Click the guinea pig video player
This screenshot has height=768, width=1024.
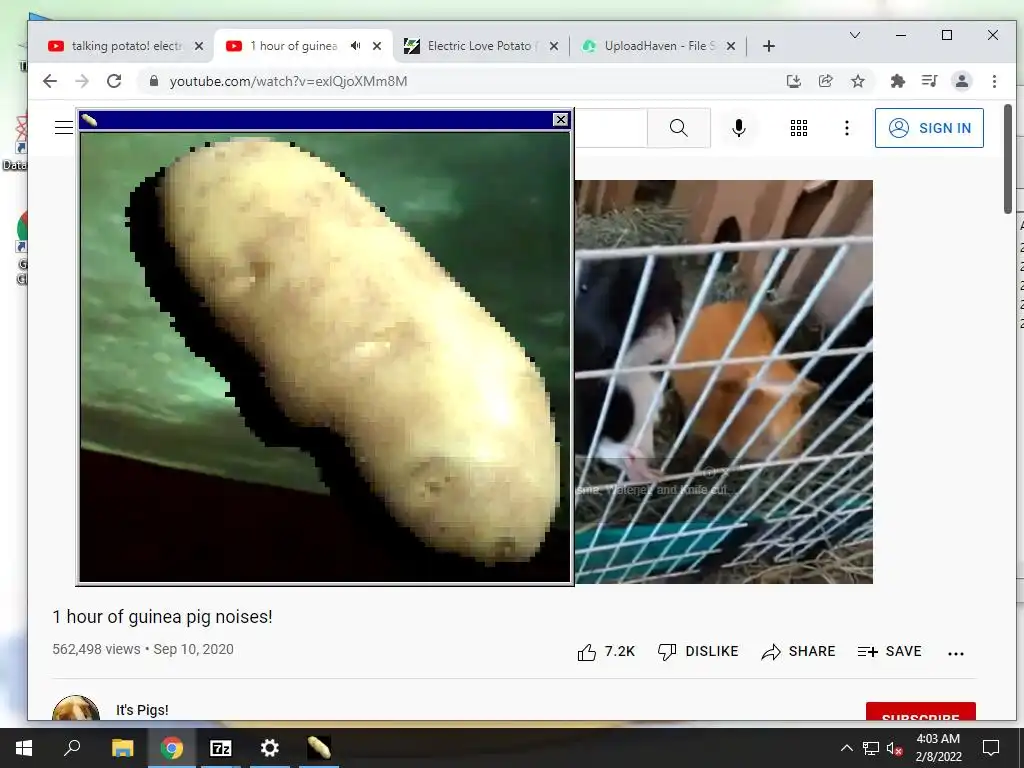(724, 381)
